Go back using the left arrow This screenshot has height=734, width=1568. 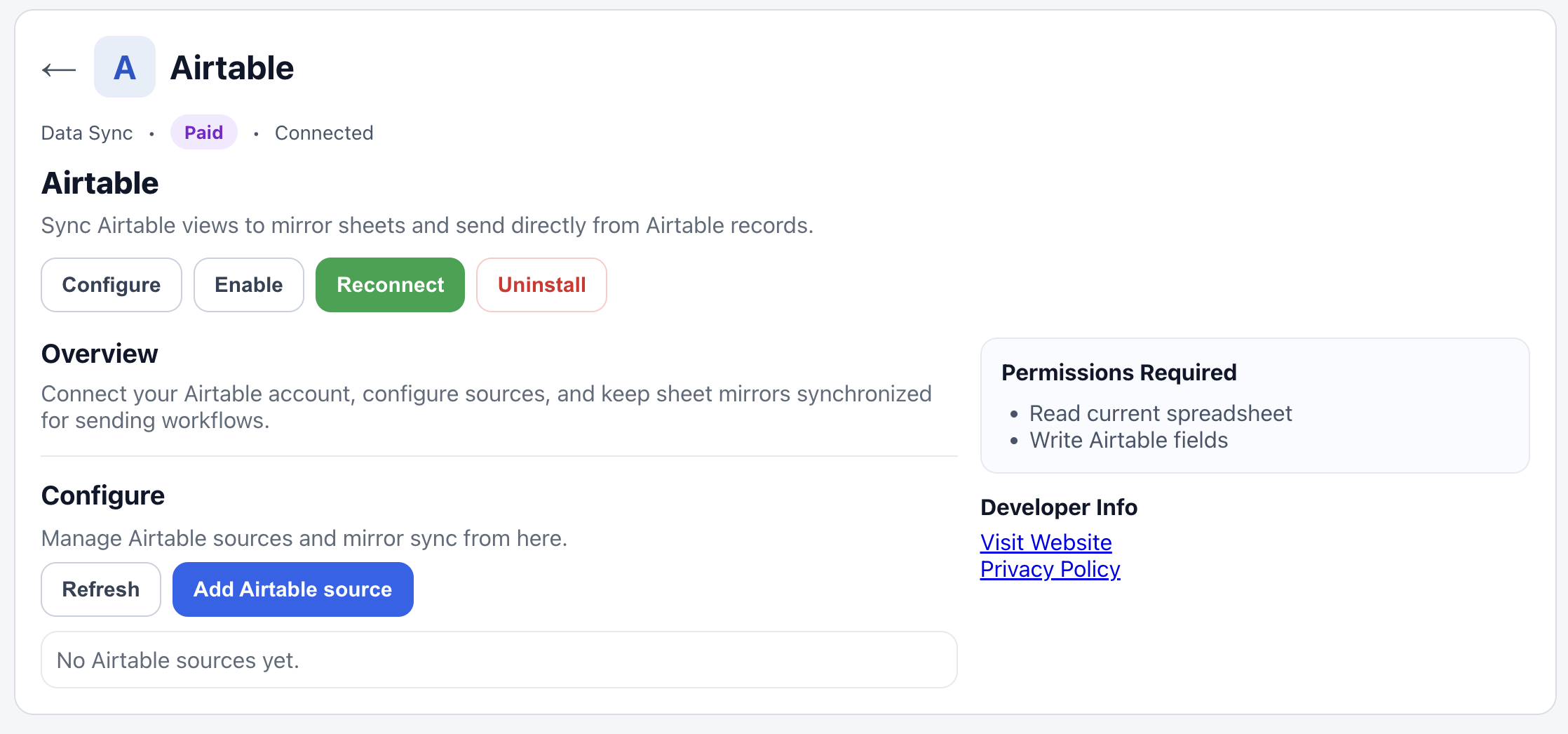tap(59, 69)
